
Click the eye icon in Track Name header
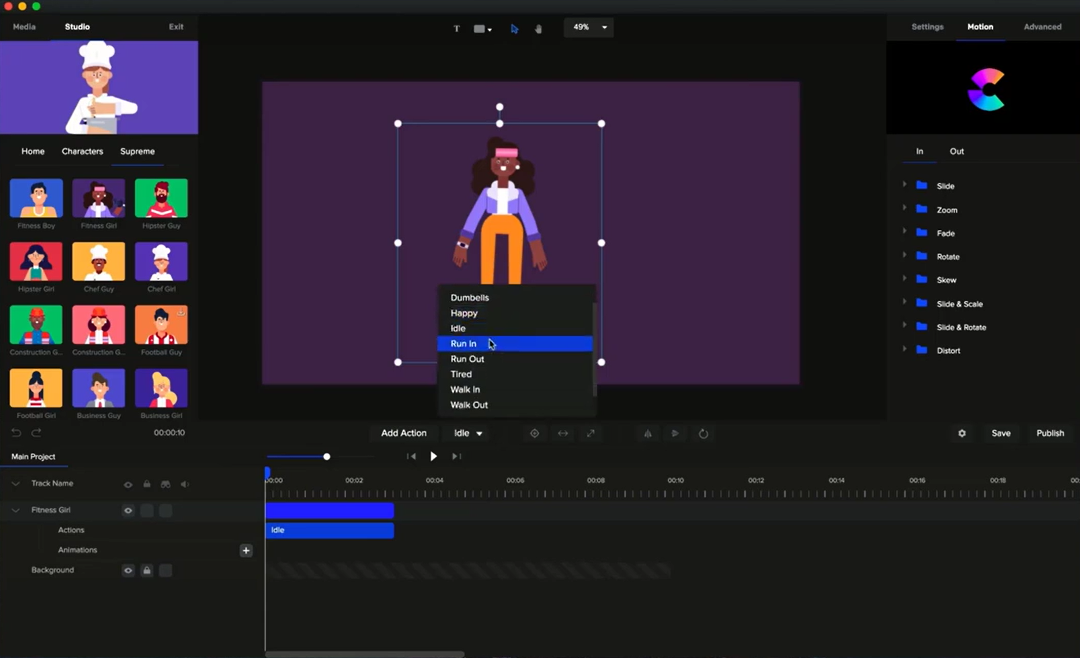pyautogui.click(x=128, y=484)
